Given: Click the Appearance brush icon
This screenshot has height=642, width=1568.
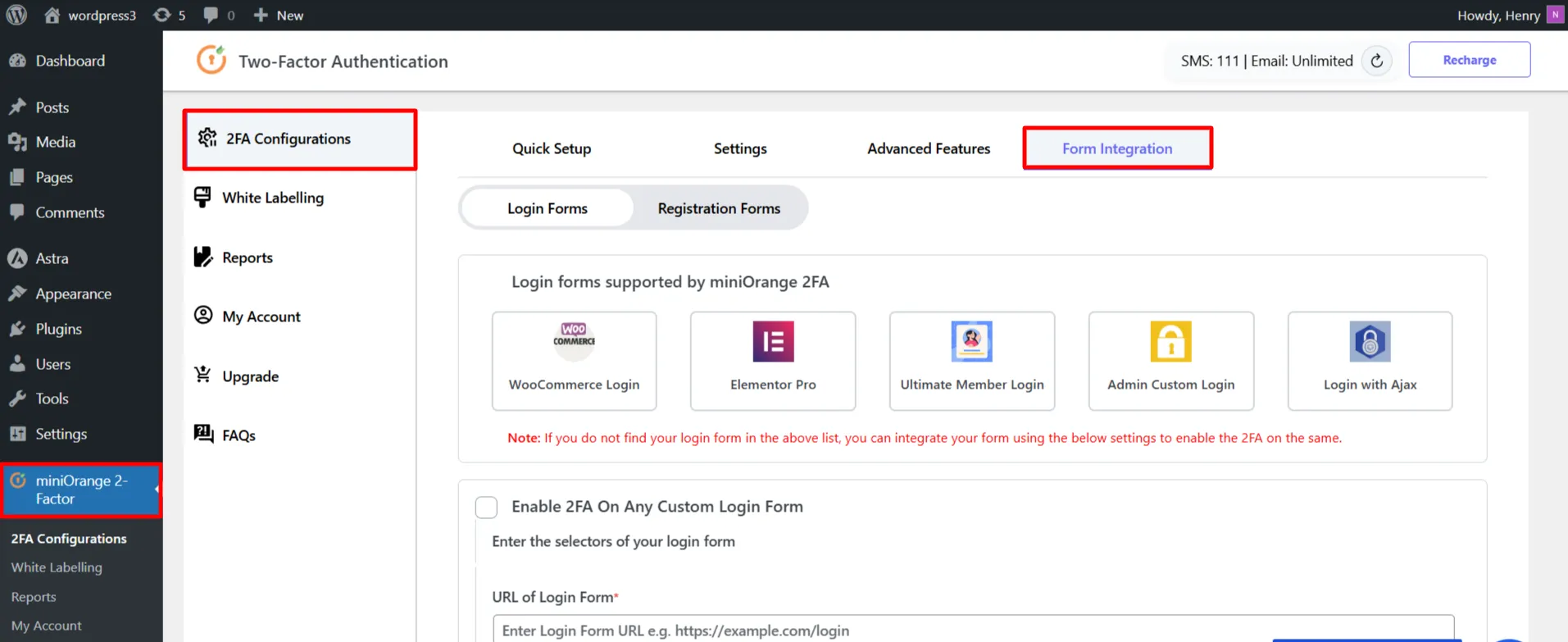Looking at the screenshot, I should click(x=17, y=294).
